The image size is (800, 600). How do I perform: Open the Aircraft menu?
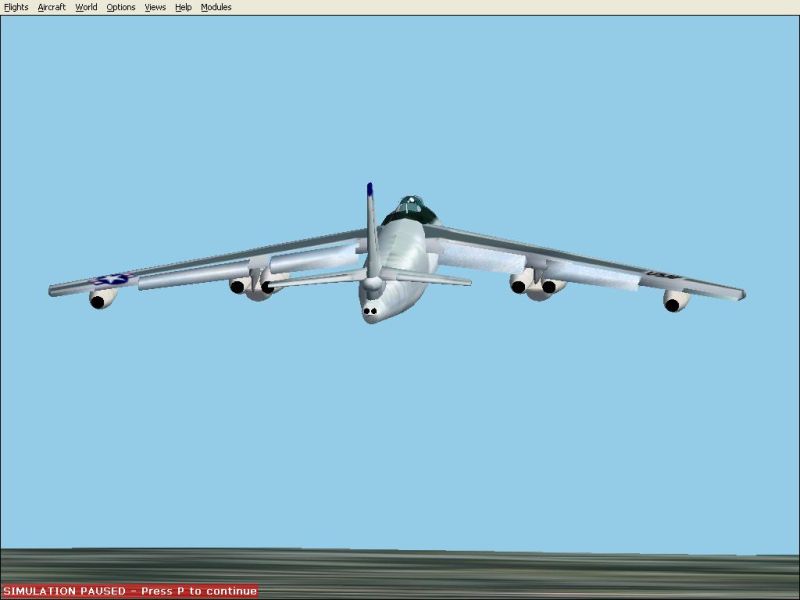click(52, 7)
